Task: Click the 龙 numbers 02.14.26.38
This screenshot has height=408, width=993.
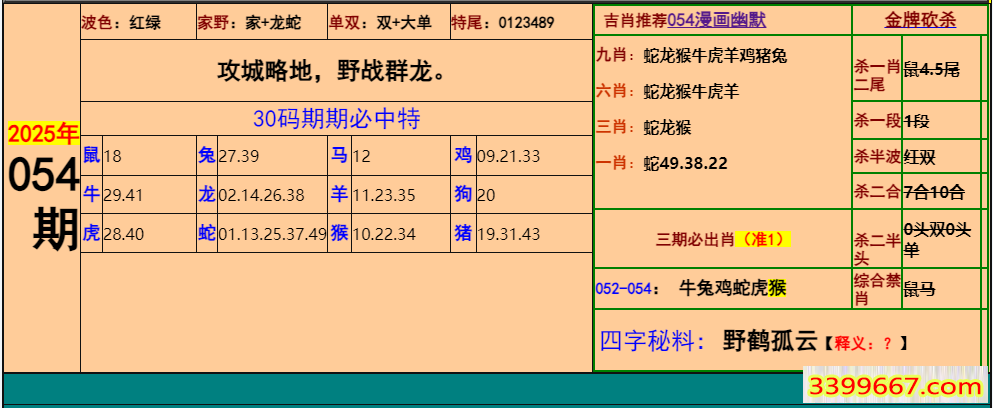Action: [262, 196]
